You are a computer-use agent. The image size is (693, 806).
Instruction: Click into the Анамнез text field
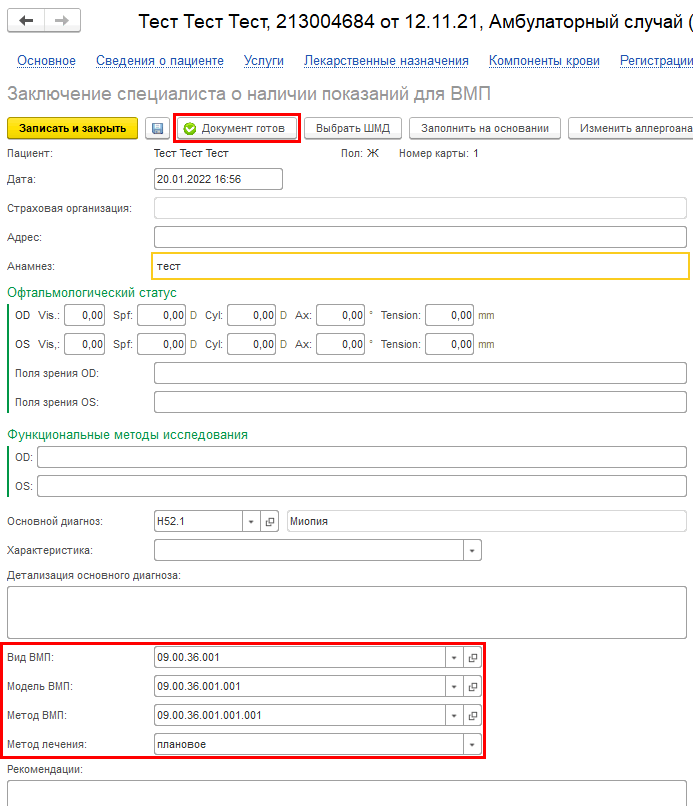420,266
